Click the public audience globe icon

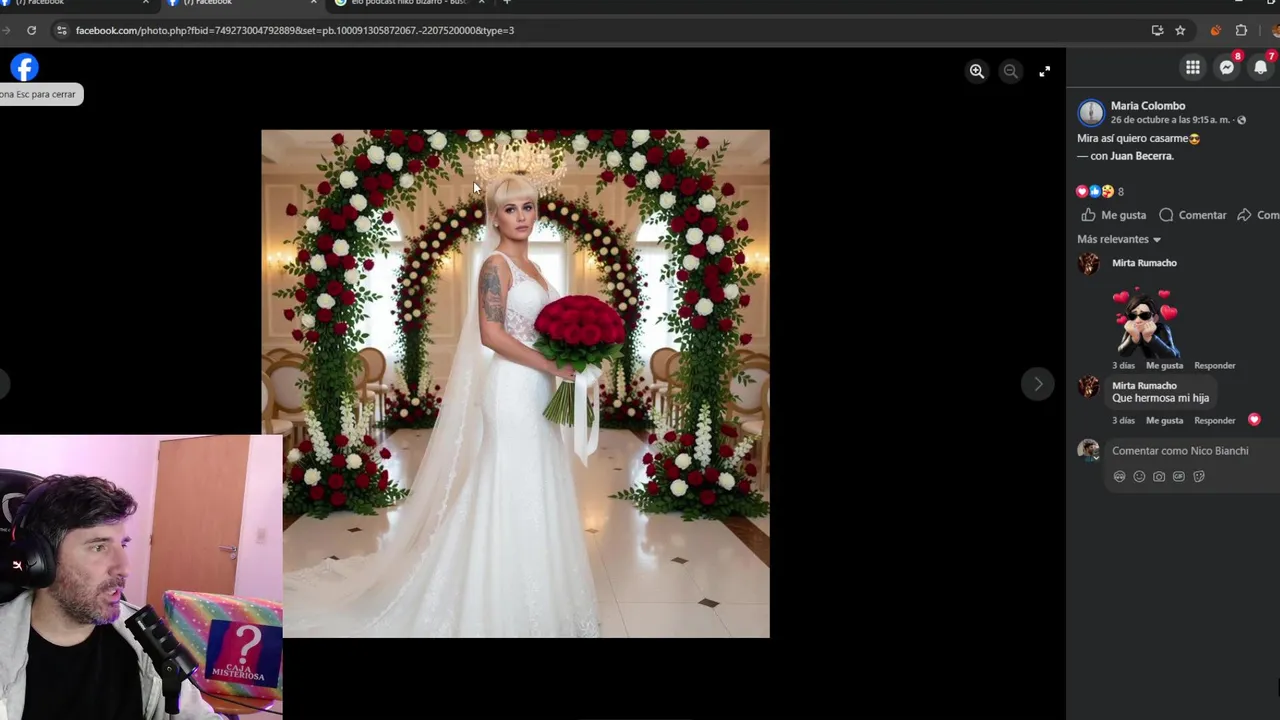(x=1242, y=120)
